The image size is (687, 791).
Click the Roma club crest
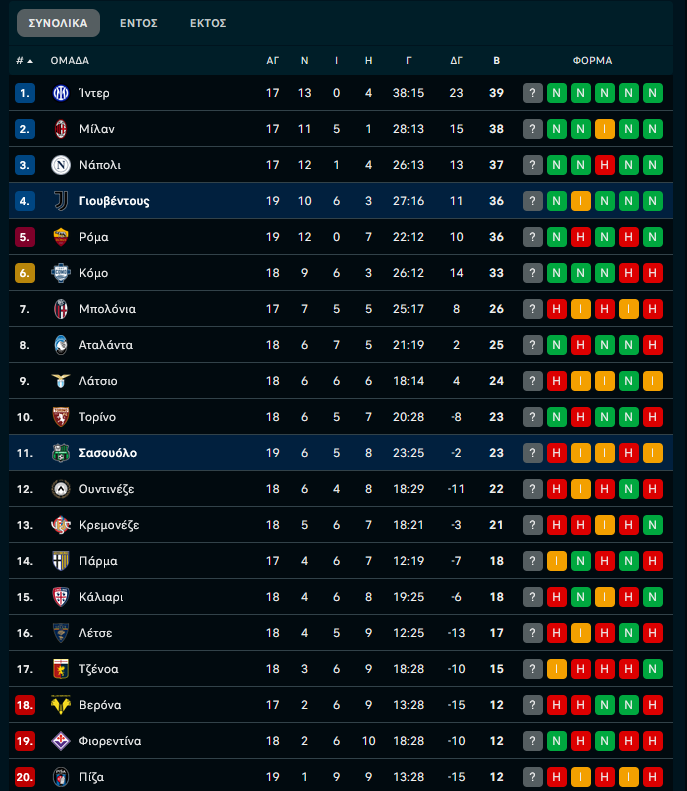coord(60,237)
